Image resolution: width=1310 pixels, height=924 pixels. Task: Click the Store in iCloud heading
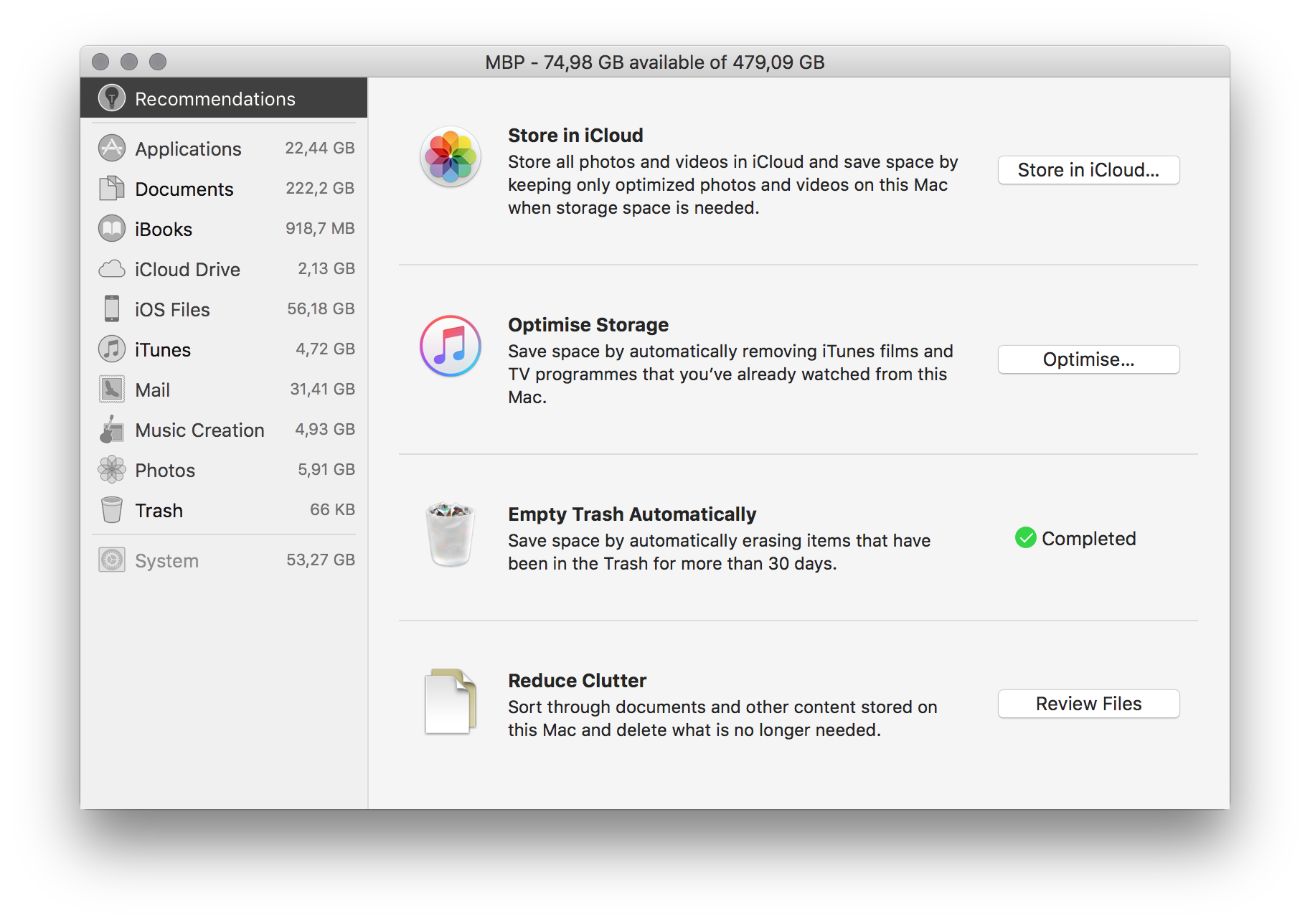click(575, 135)
